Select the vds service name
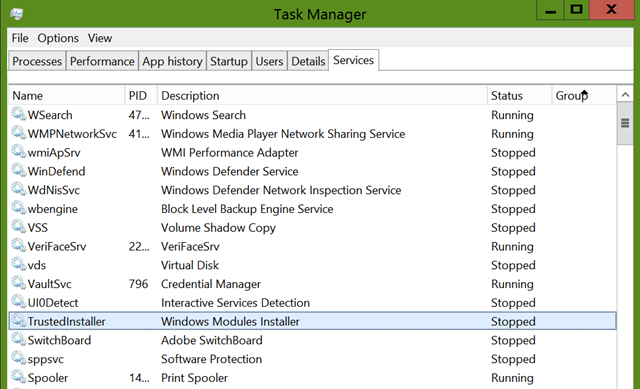The image size is (640, 389). 37,265
